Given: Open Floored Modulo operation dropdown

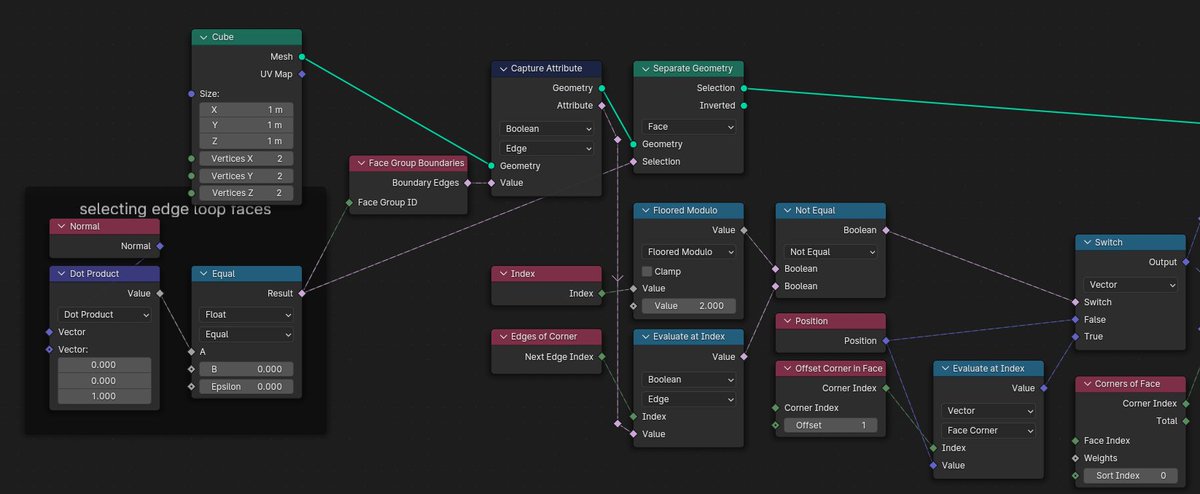Looking at the screenshot, I should coord(689,252).
